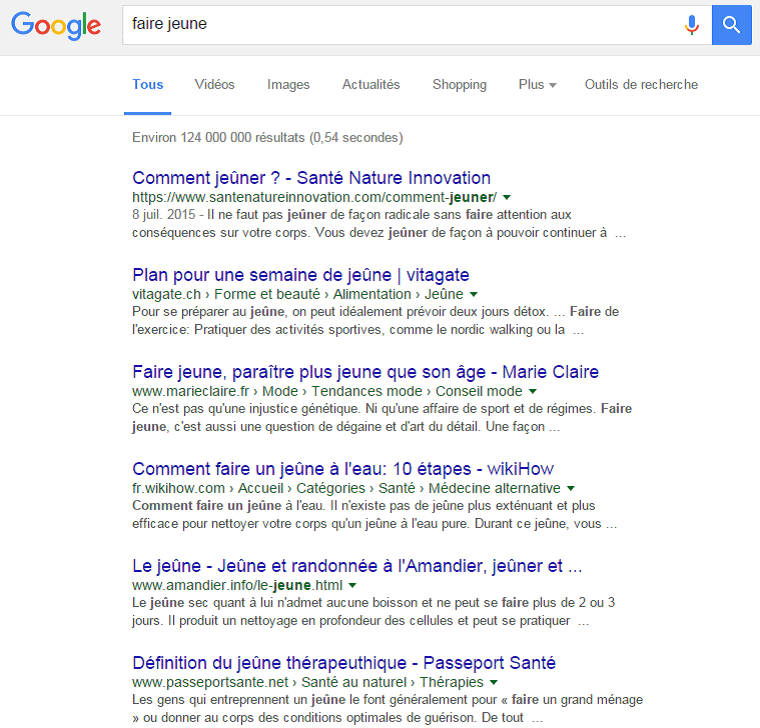Click the blue magnifying glass search button

pos(731,25)
